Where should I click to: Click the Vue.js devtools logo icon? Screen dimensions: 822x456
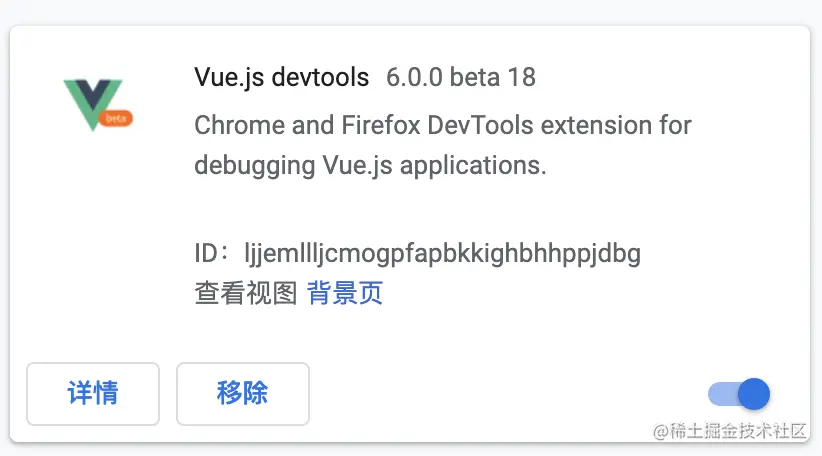pos(98,105)
